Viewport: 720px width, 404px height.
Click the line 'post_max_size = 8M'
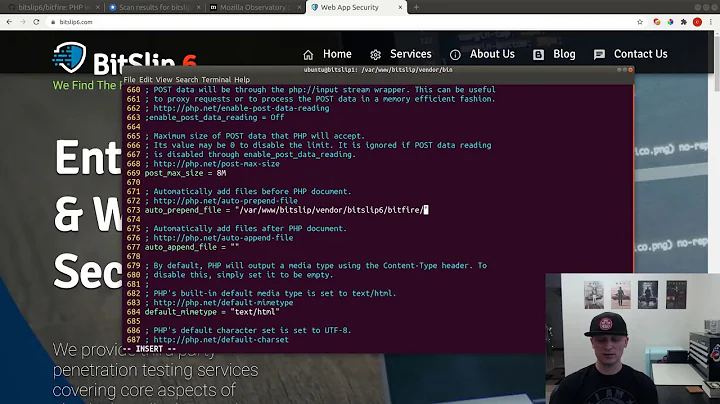[185, 173]
